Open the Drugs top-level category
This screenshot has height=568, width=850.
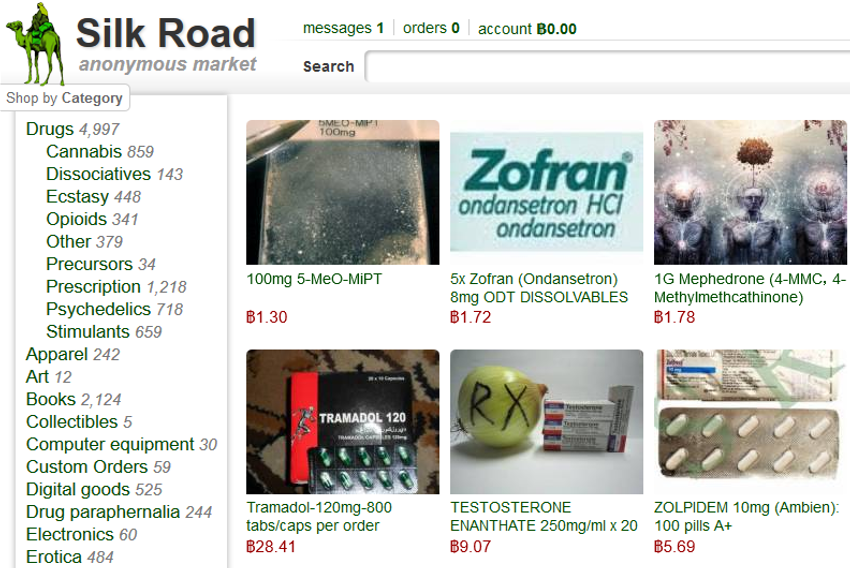pos(50,129)
